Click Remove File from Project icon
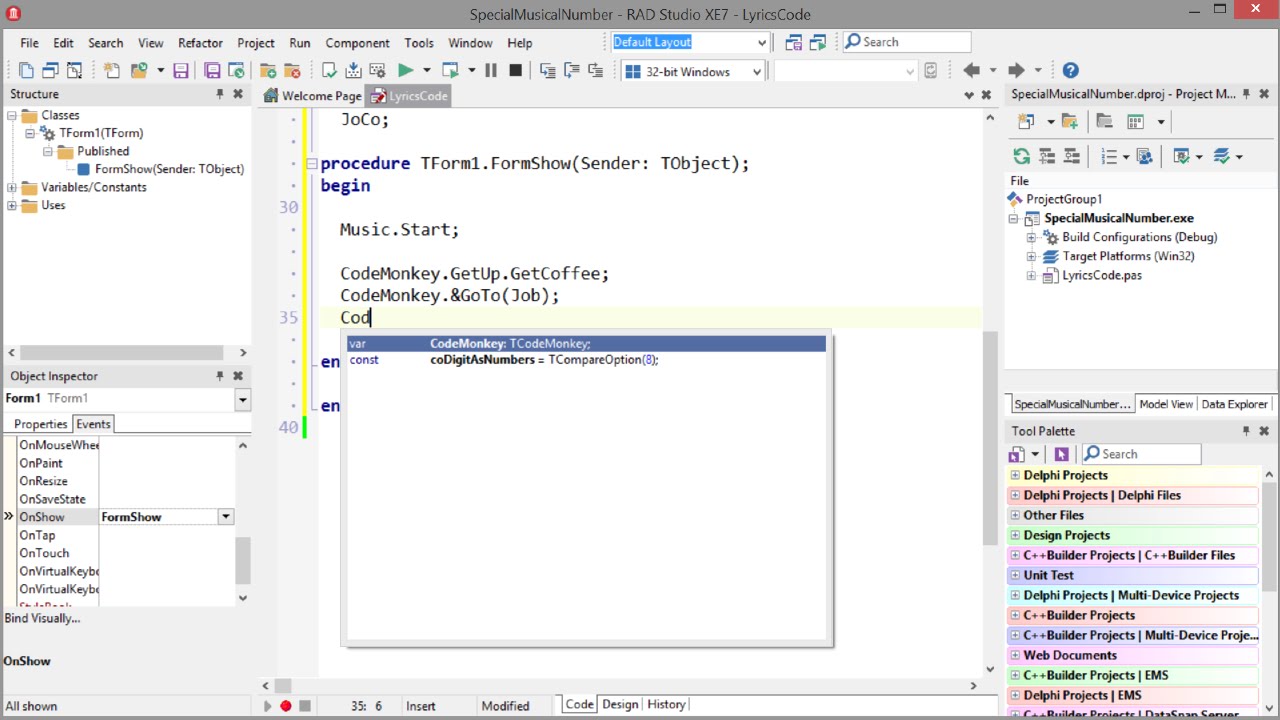Image resolution: width=1280 pixels, height=720 pixels. 292,71
